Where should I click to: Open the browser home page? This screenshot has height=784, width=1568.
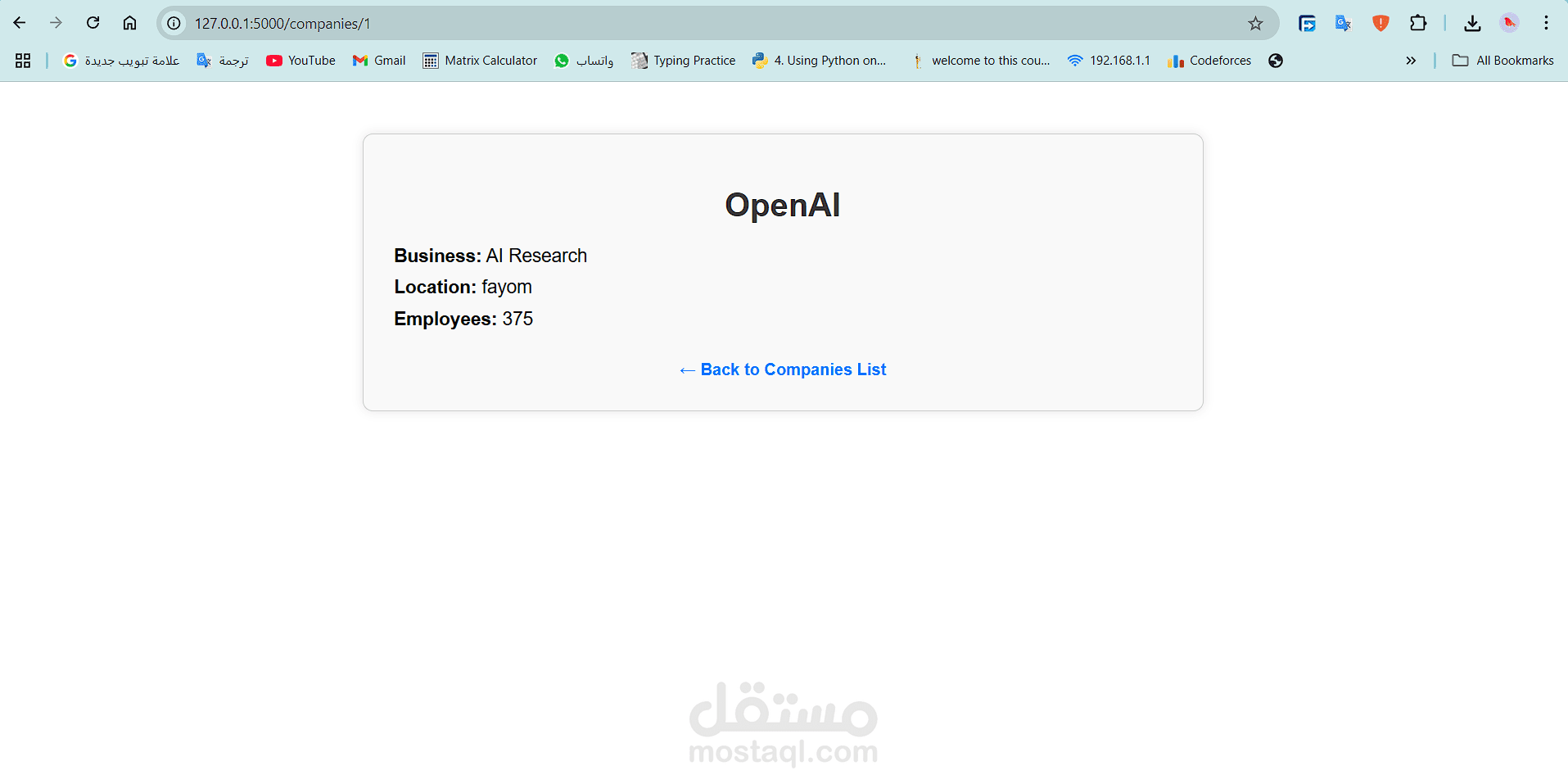coord(129,23)
